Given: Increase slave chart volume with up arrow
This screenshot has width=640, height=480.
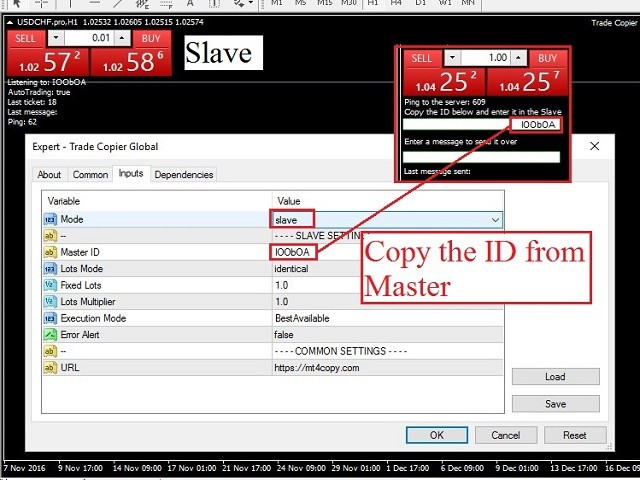Looking at the screenshot, I should pyautogui.click(x=122, y=38).
